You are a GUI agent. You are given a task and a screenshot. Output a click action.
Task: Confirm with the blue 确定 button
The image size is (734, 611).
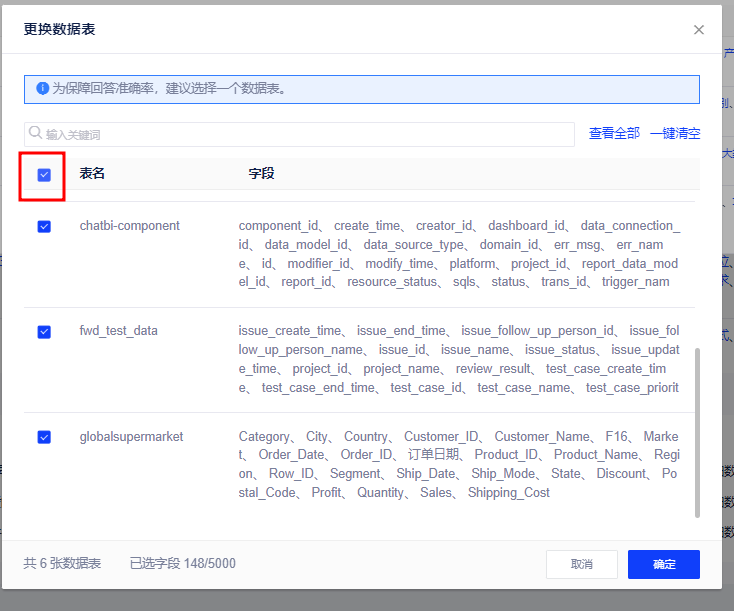pyautogui.click(x=663, y=564)
